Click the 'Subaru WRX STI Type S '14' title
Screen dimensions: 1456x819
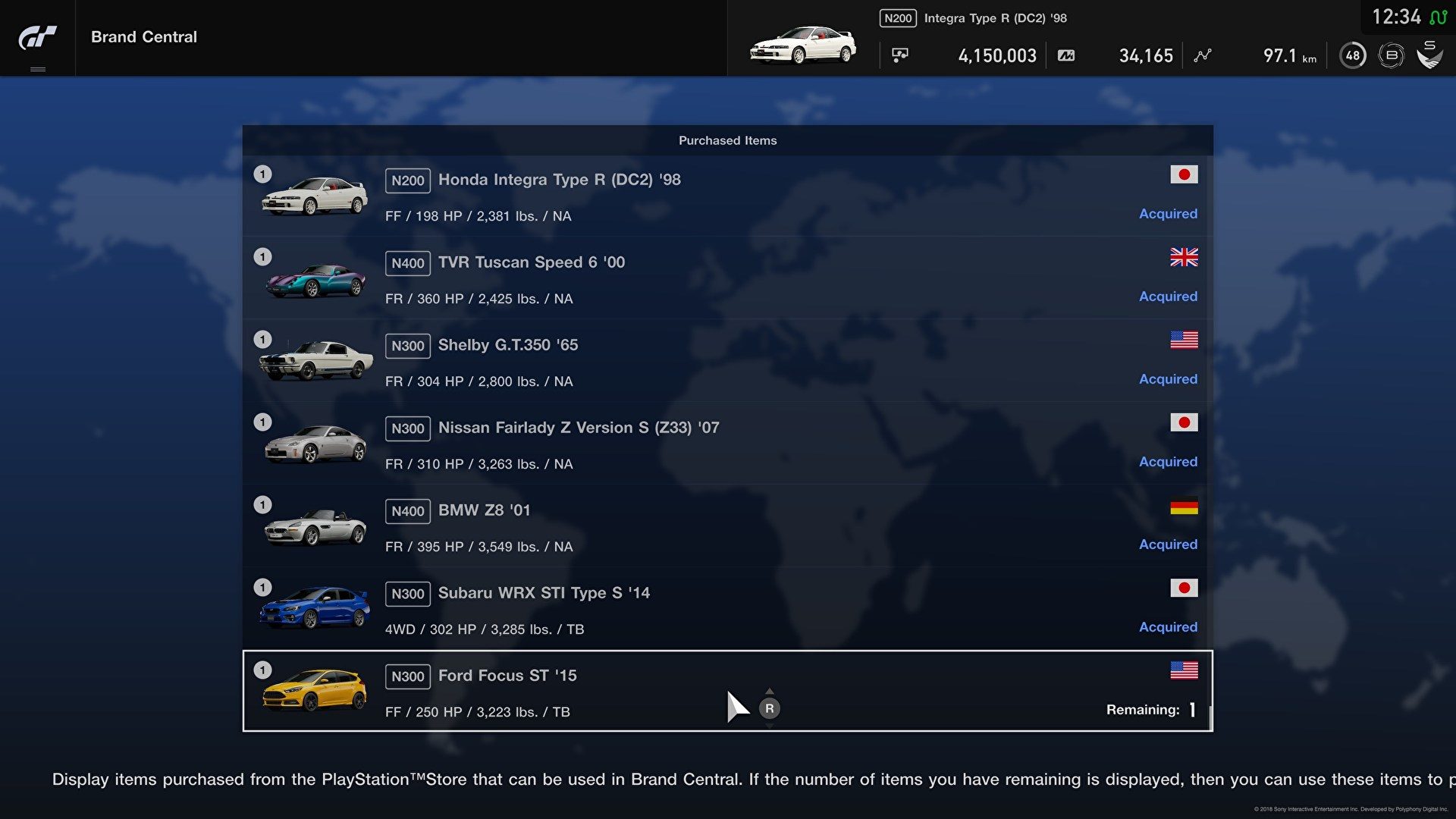544,593
